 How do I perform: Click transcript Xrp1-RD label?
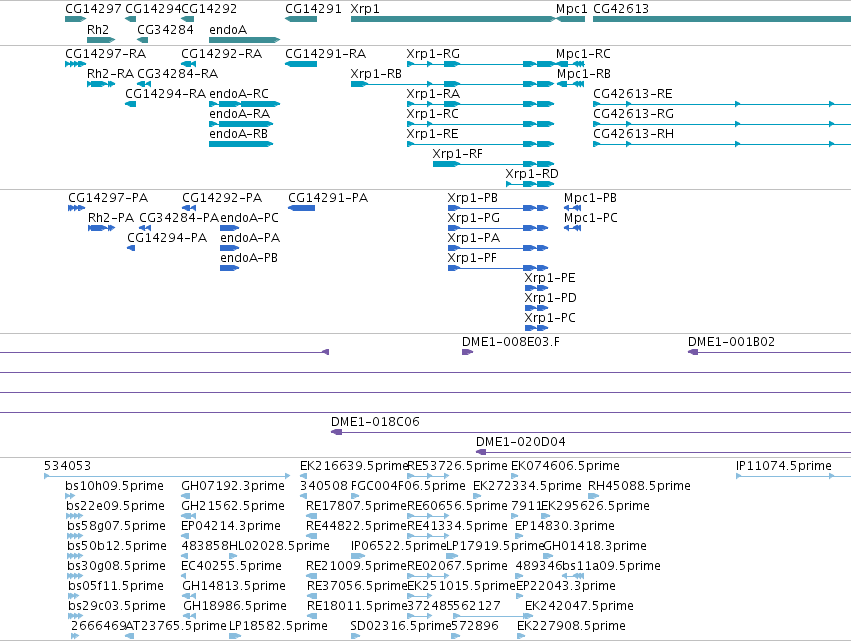coord(532,174)
